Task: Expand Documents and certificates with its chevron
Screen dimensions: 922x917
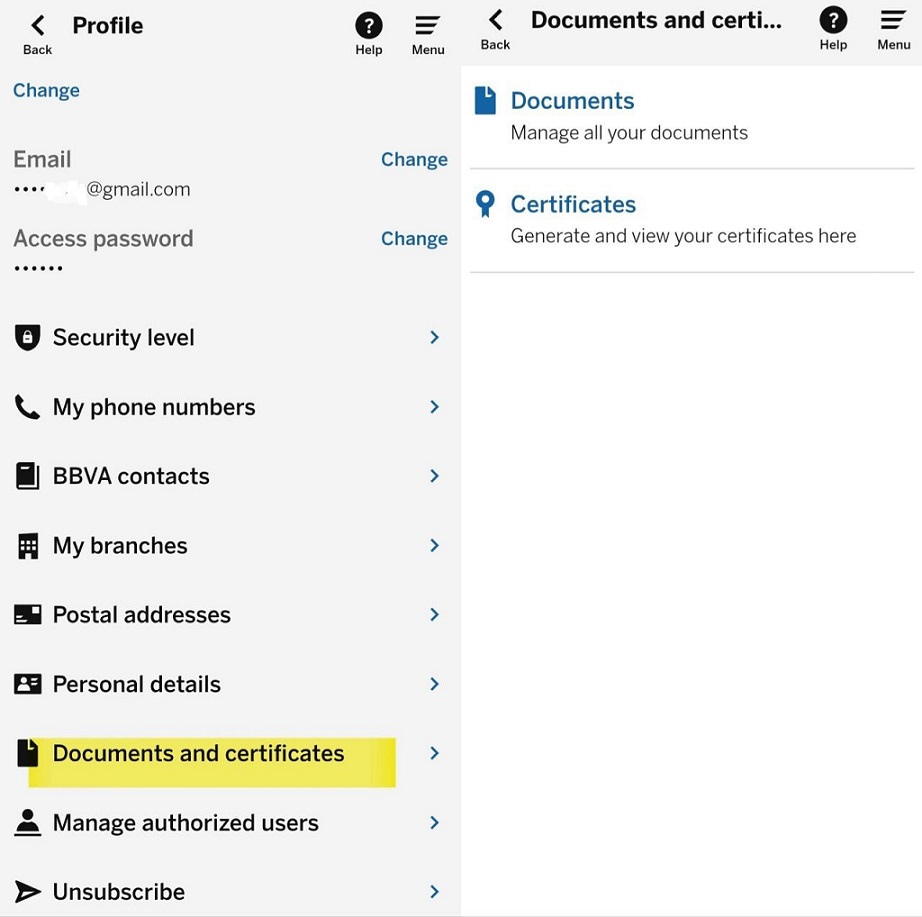Action: [435, 753]
